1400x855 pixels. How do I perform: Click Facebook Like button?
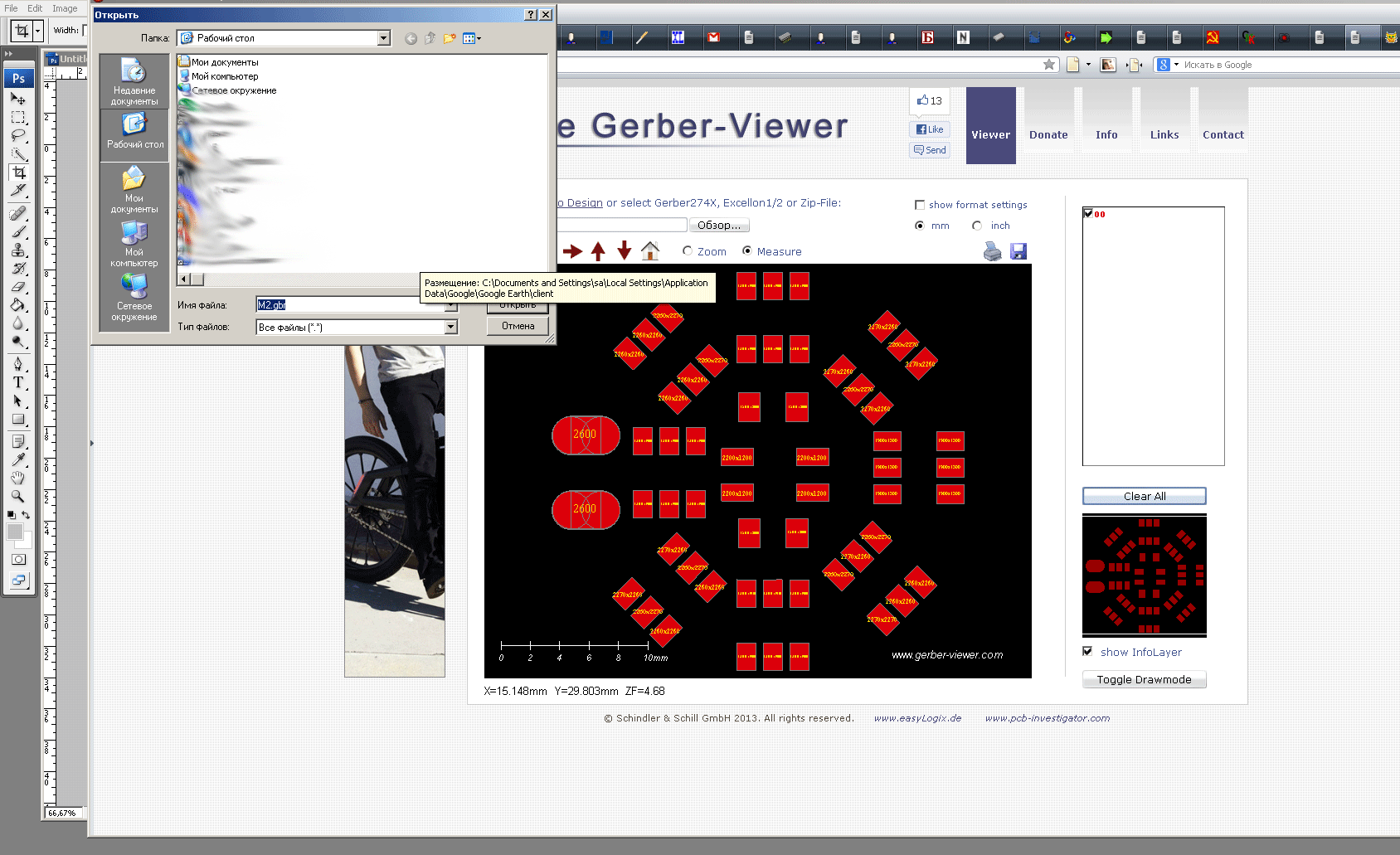tap(930, 129)
